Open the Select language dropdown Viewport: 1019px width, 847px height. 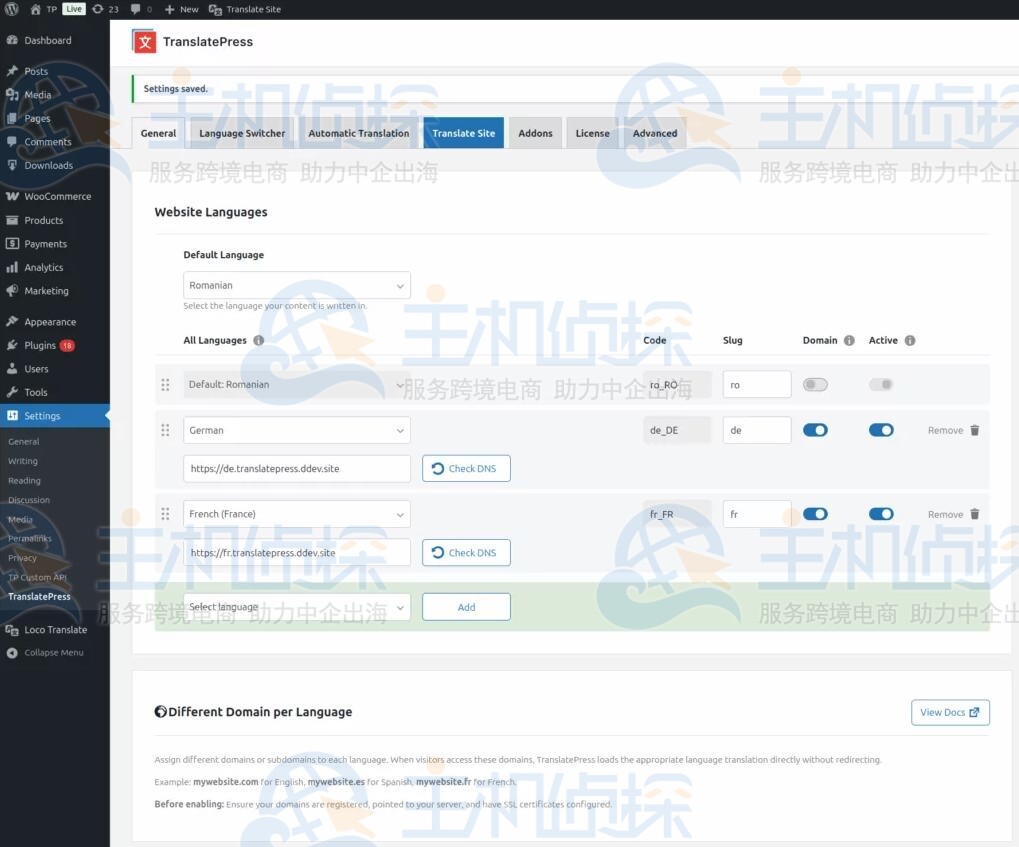296,607
